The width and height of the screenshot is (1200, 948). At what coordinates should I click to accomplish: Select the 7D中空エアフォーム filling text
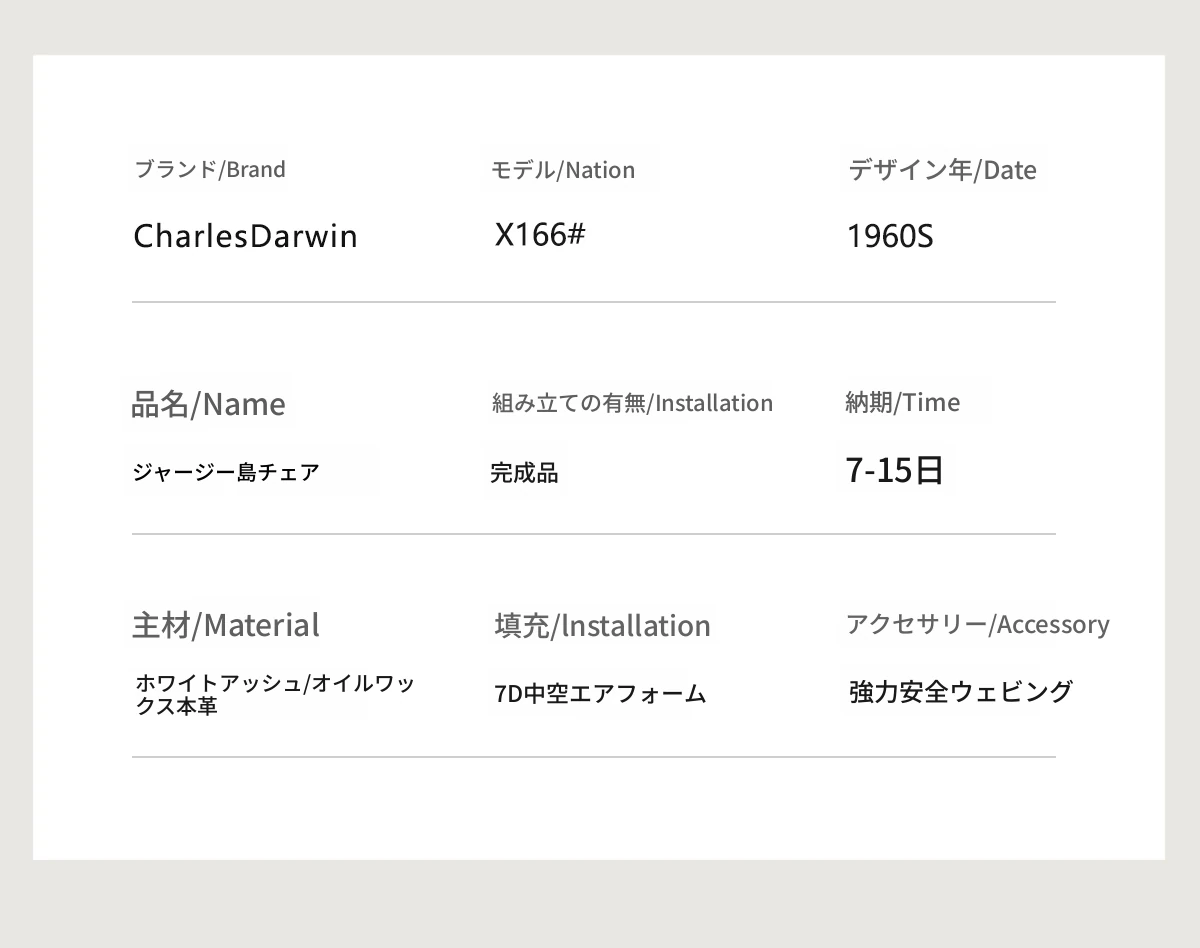(x=600, y=693)
